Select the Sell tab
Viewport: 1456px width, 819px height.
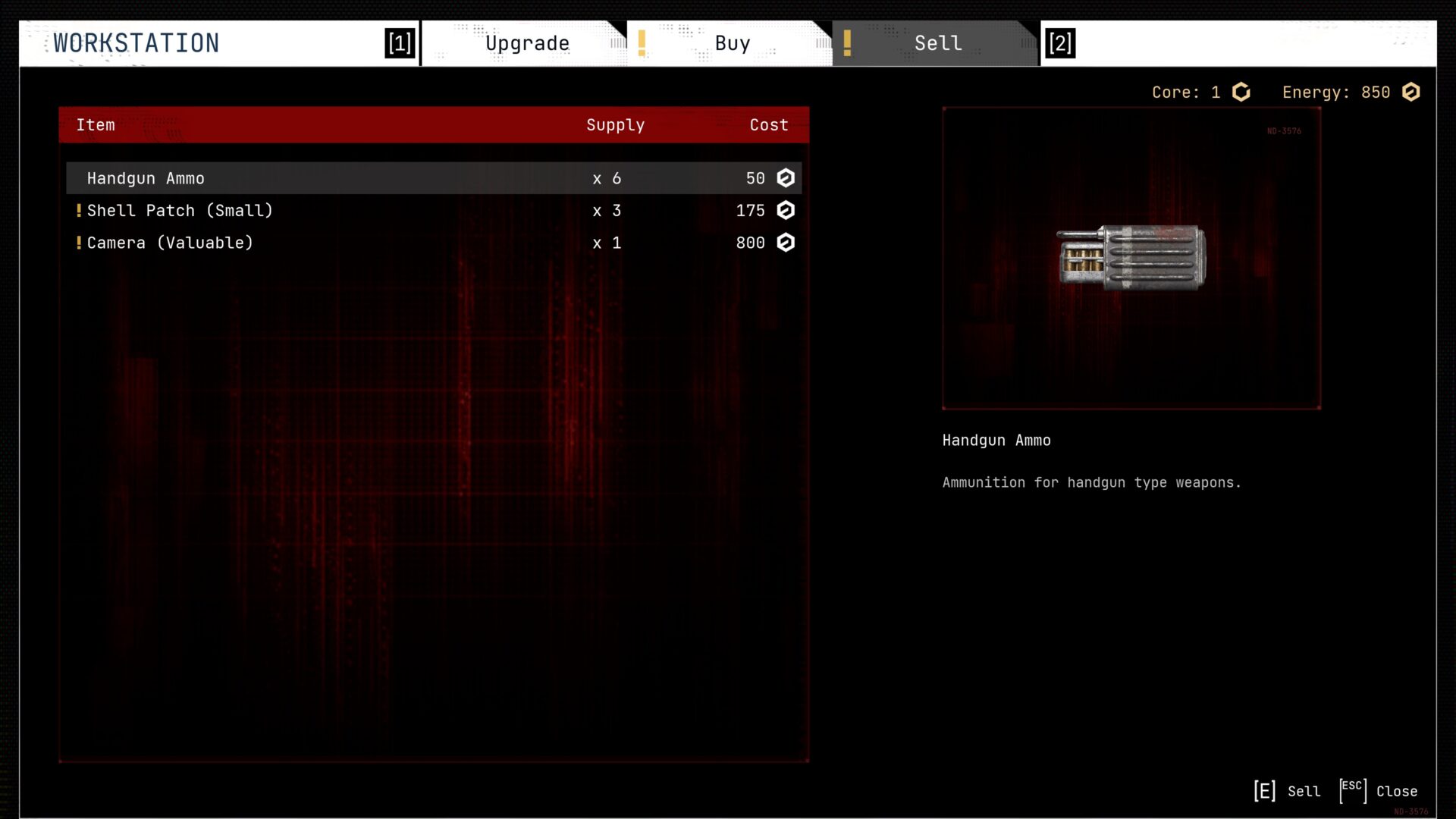click(x=938, y=43)
